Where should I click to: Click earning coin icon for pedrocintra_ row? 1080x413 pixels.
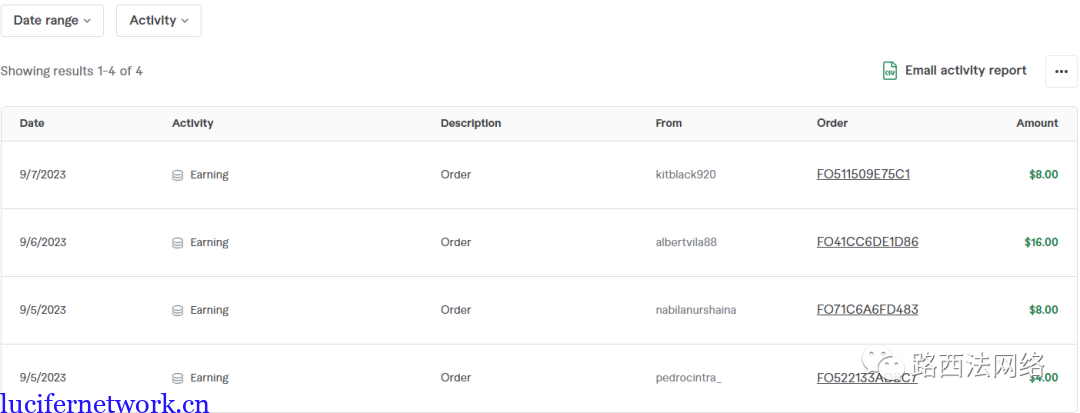[x=178, y=378]
